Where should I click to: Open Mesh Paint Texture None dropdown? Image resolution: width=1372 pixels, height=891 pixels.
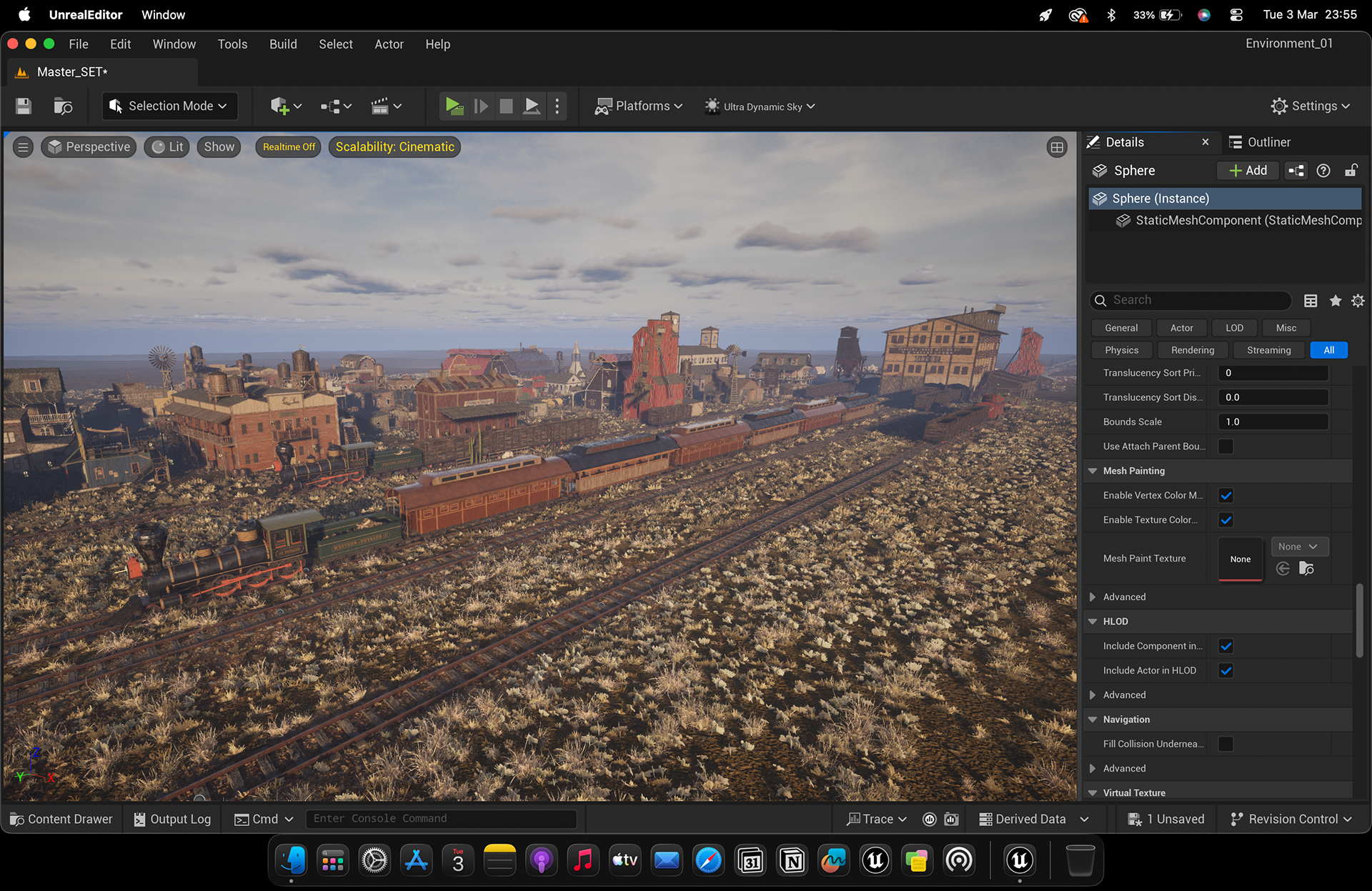(1299, 547)
